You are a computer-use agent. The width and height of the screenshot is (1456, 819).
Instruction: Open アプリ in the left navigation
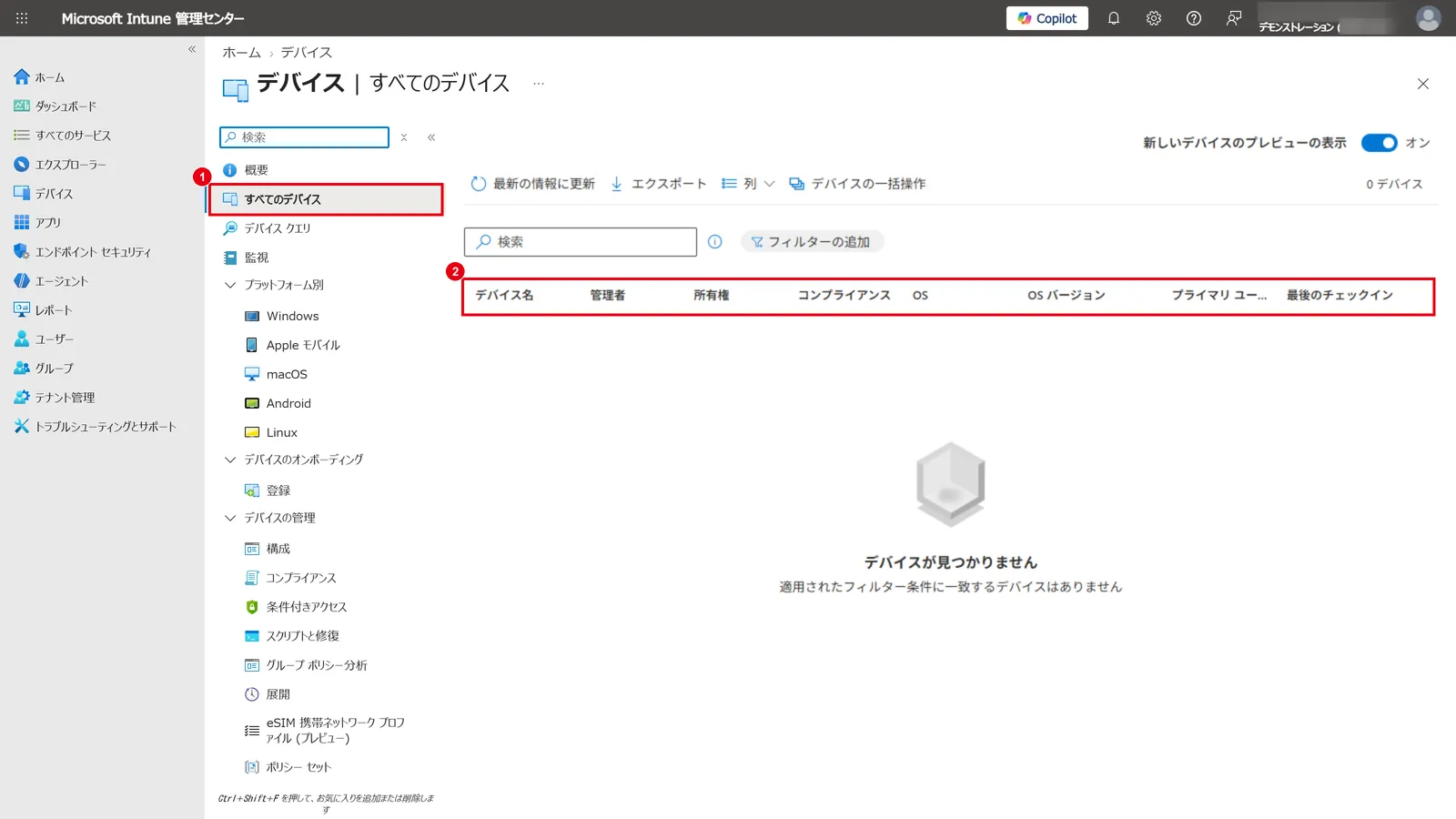click(x=37, y=223)
